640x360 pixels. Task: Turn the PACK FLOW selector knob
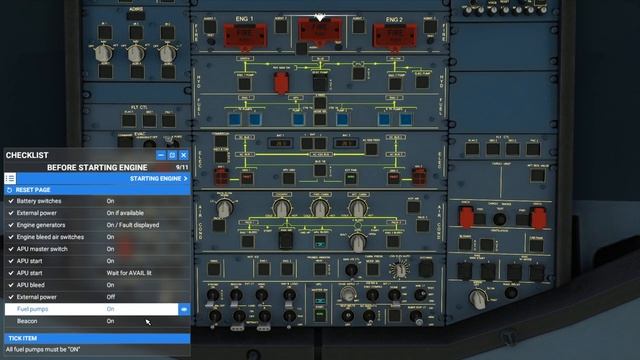[224, 209]
